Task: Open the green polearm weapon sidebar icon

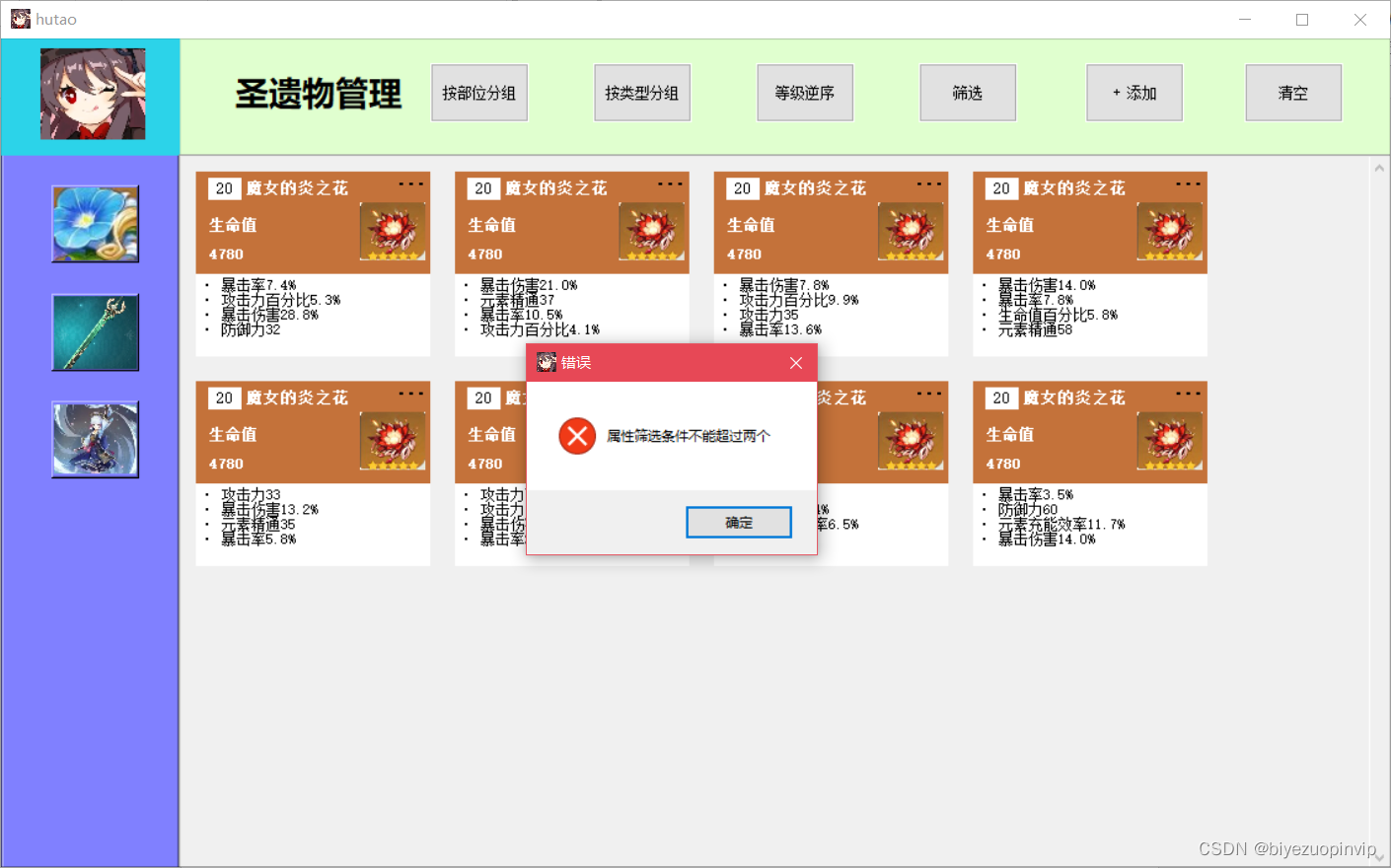Action: pos(96,332)
